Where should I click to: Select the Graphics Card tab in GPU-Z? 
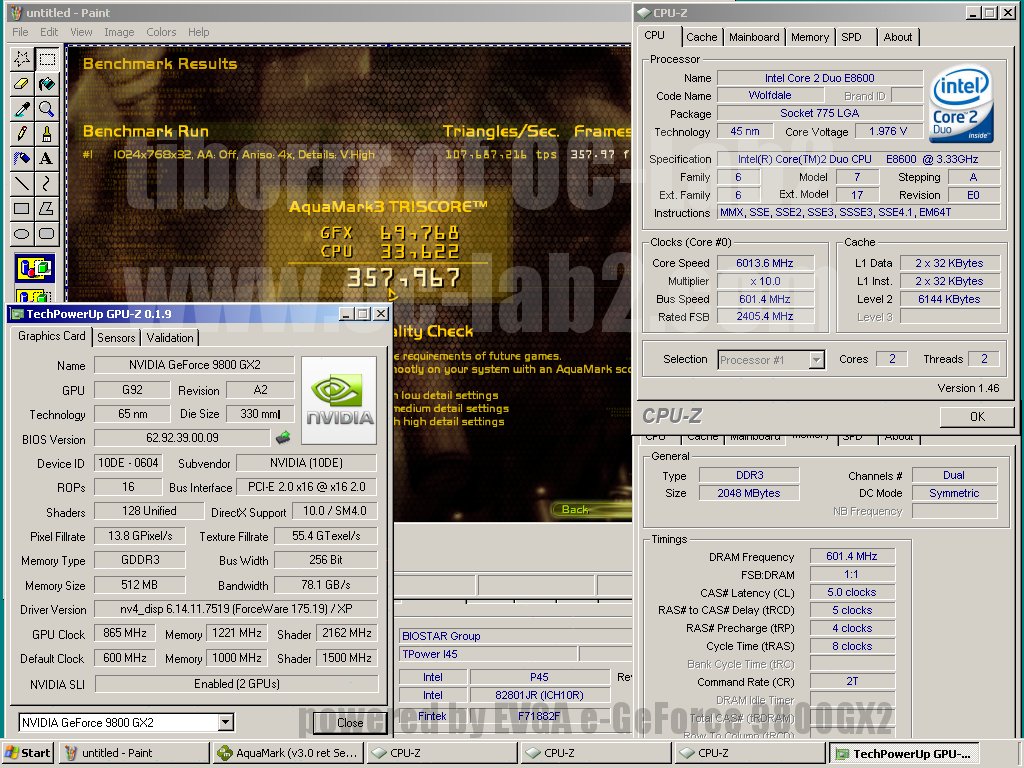[52, 336]
